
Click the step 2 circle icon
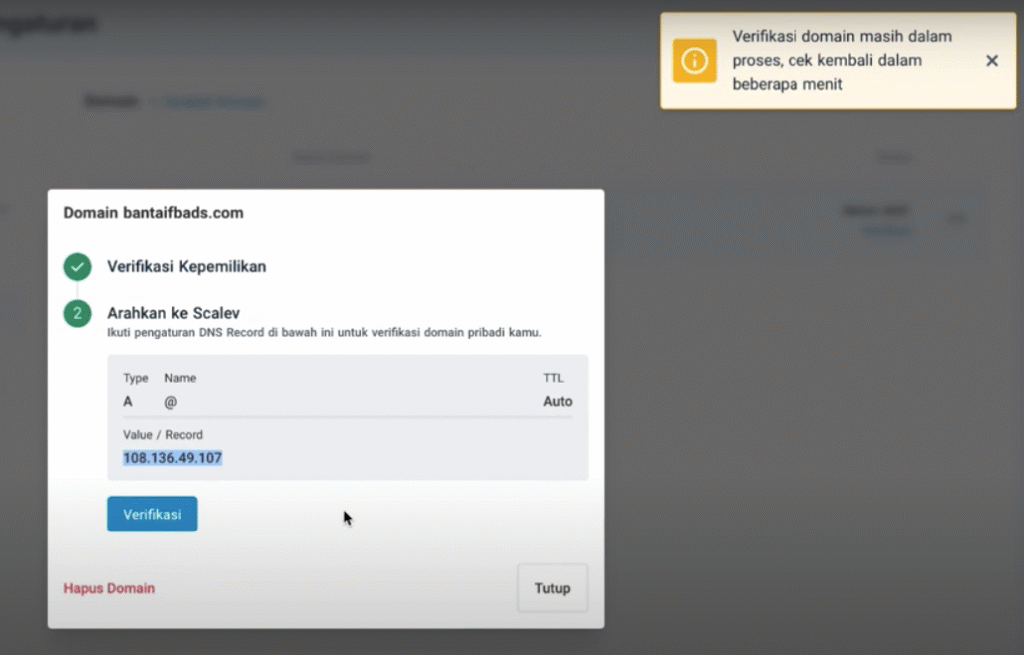tap(77, 313)
